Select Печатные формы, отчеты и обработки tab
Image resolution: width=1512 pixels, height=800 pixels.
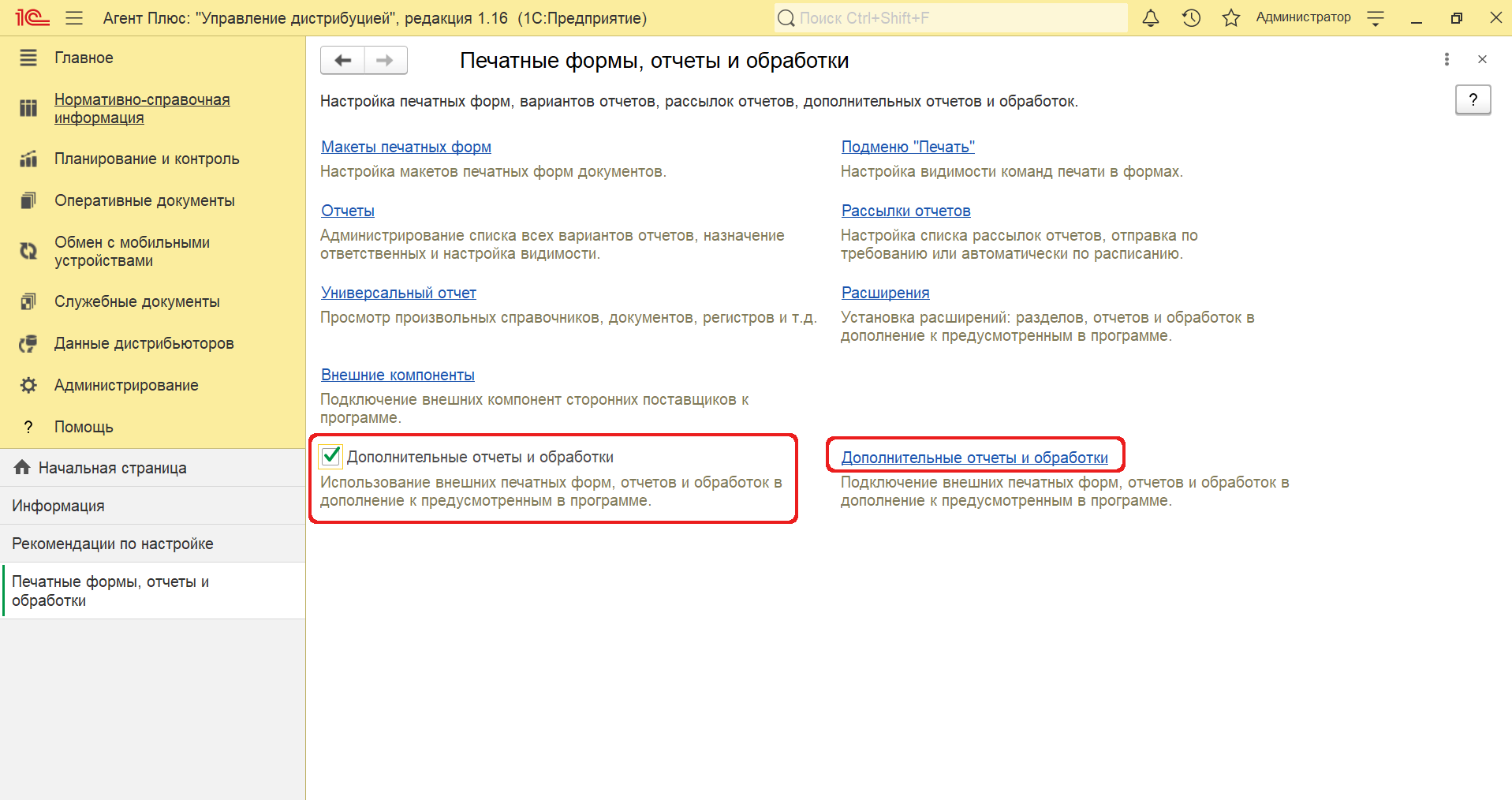coord(152,591)
